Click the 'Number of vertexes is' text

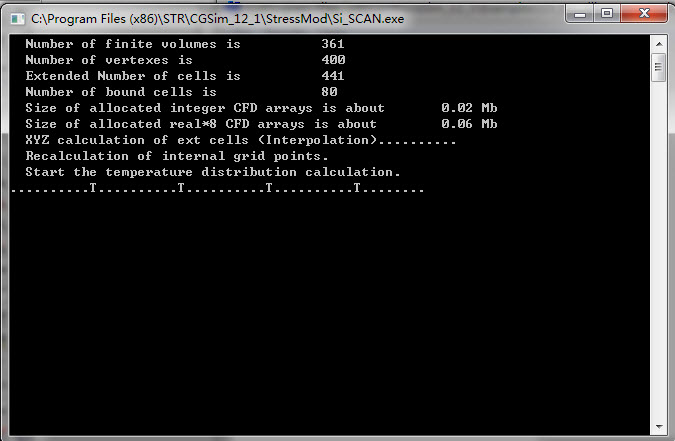(108, 60)
